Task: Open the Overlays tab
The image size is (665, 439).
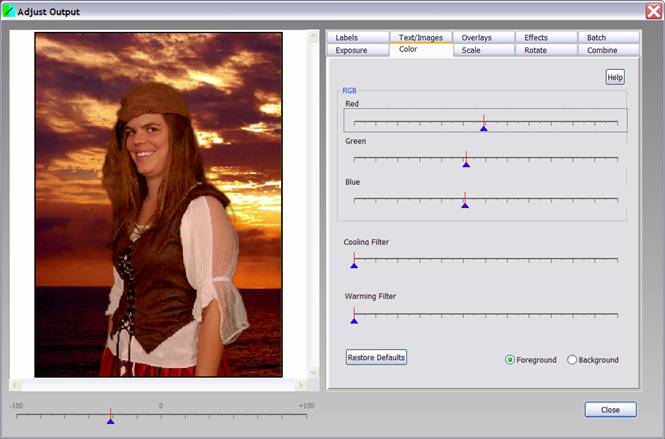Action: [x=483, y=37]
